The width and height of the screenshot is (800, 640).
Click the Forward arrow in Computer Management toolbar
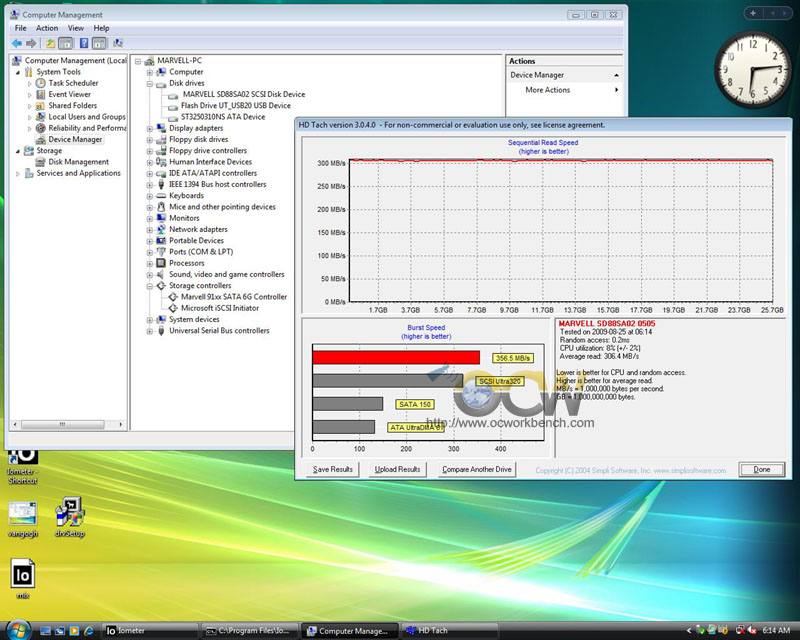pos(31,43)
